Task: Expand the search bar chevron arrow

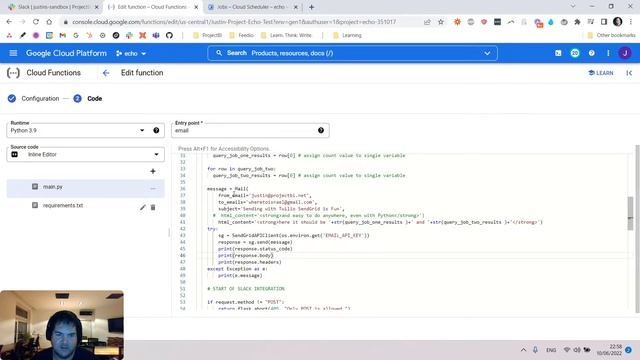Action: (x=487, y=53)
